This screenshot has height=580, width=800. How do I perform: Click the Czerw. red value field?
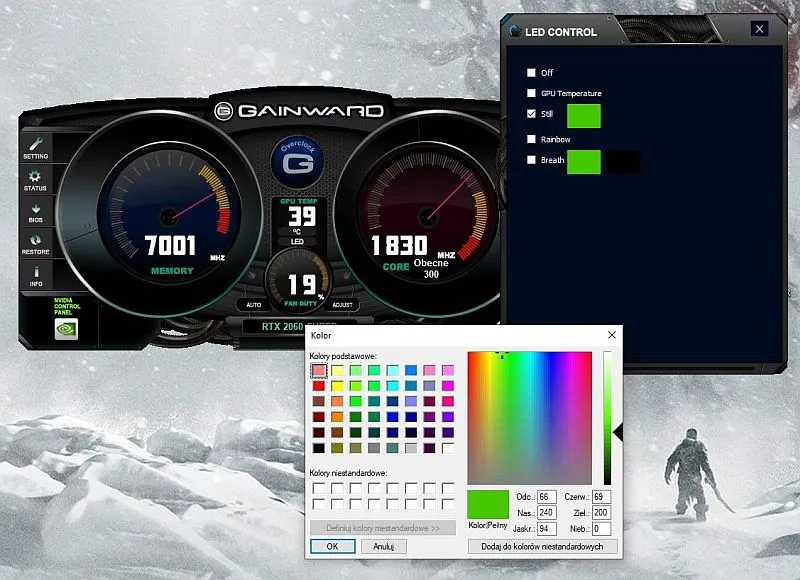pos(600,496)
